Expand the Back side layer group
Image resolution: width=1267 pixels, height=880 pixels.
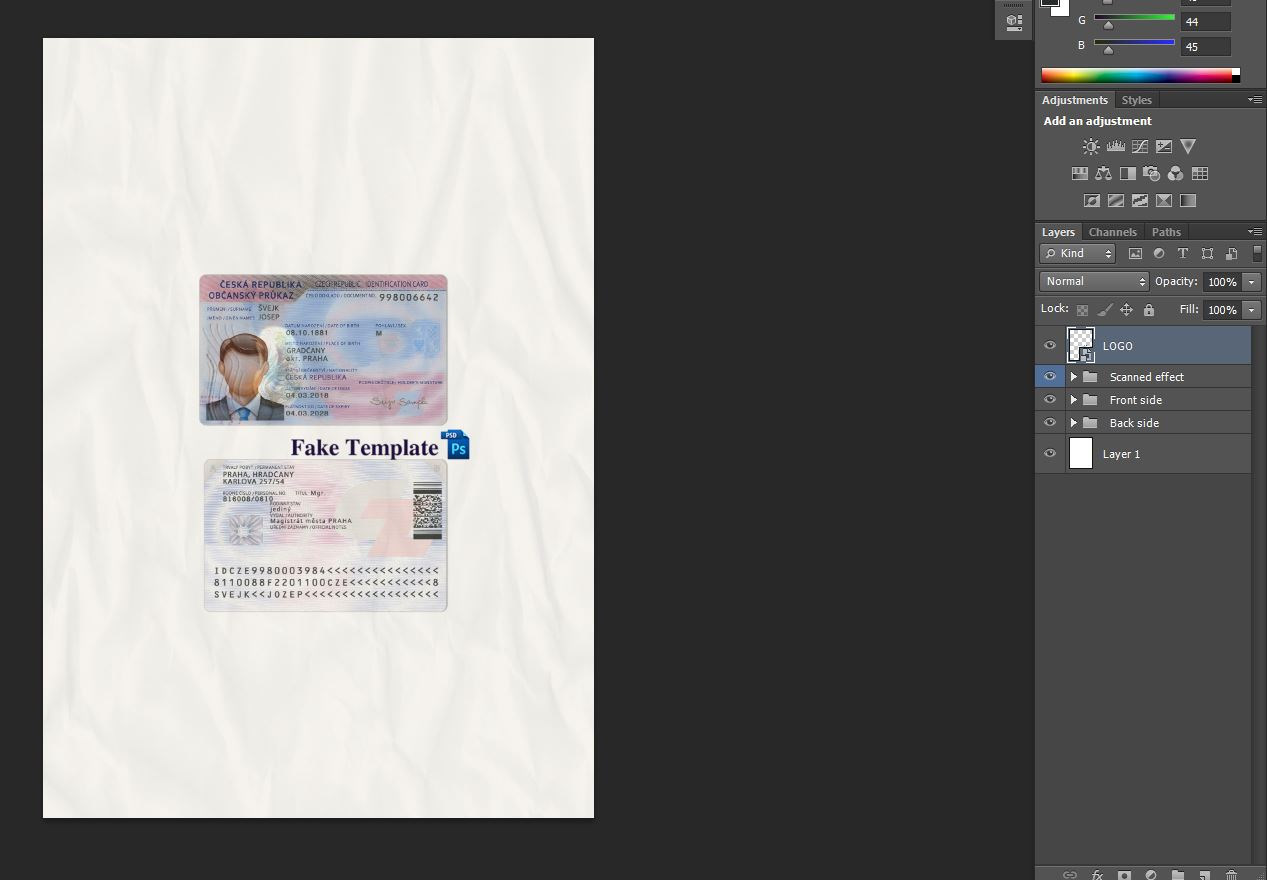click(1074, 423)
